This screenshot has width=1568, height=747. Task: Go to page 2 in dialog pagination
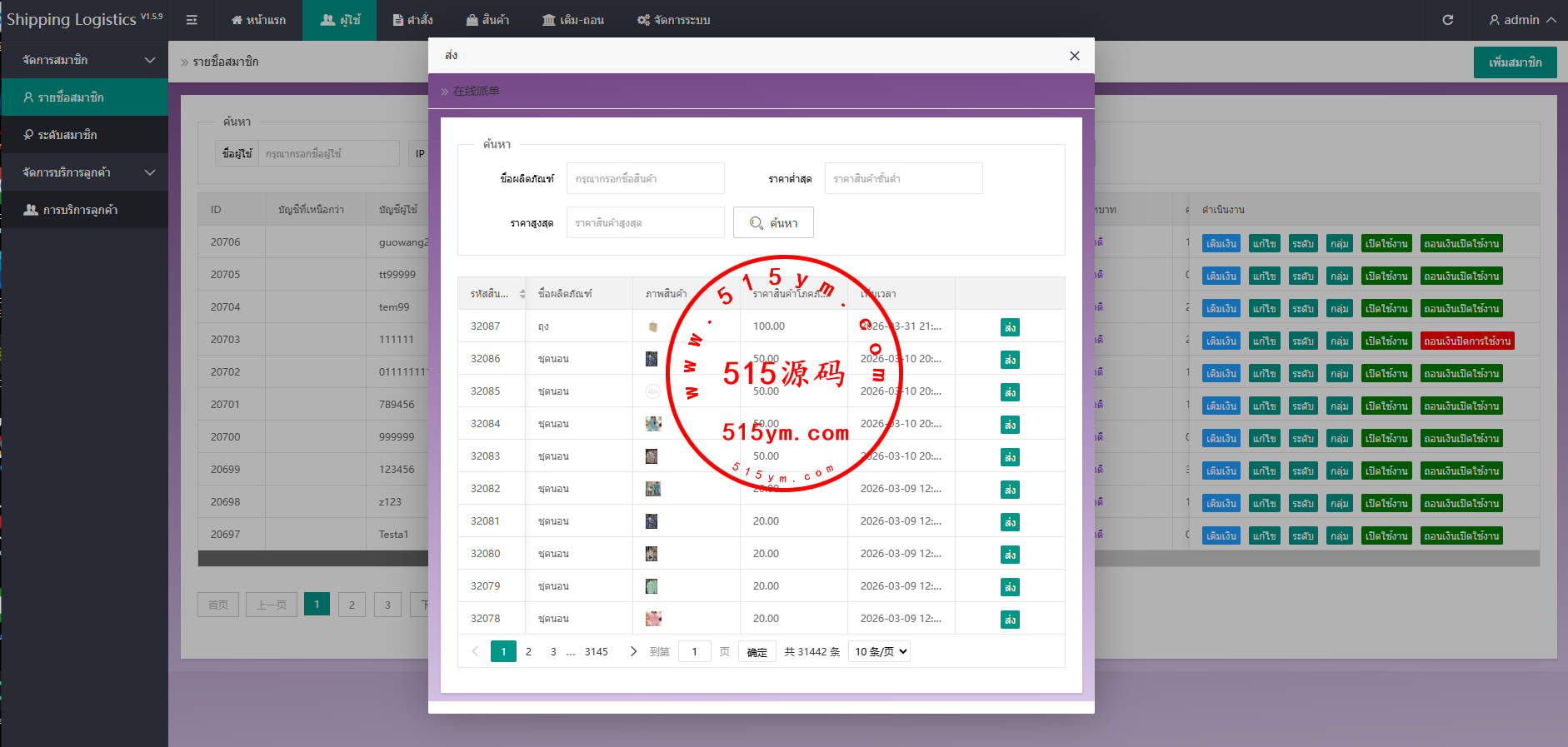(x=528, y=651)
